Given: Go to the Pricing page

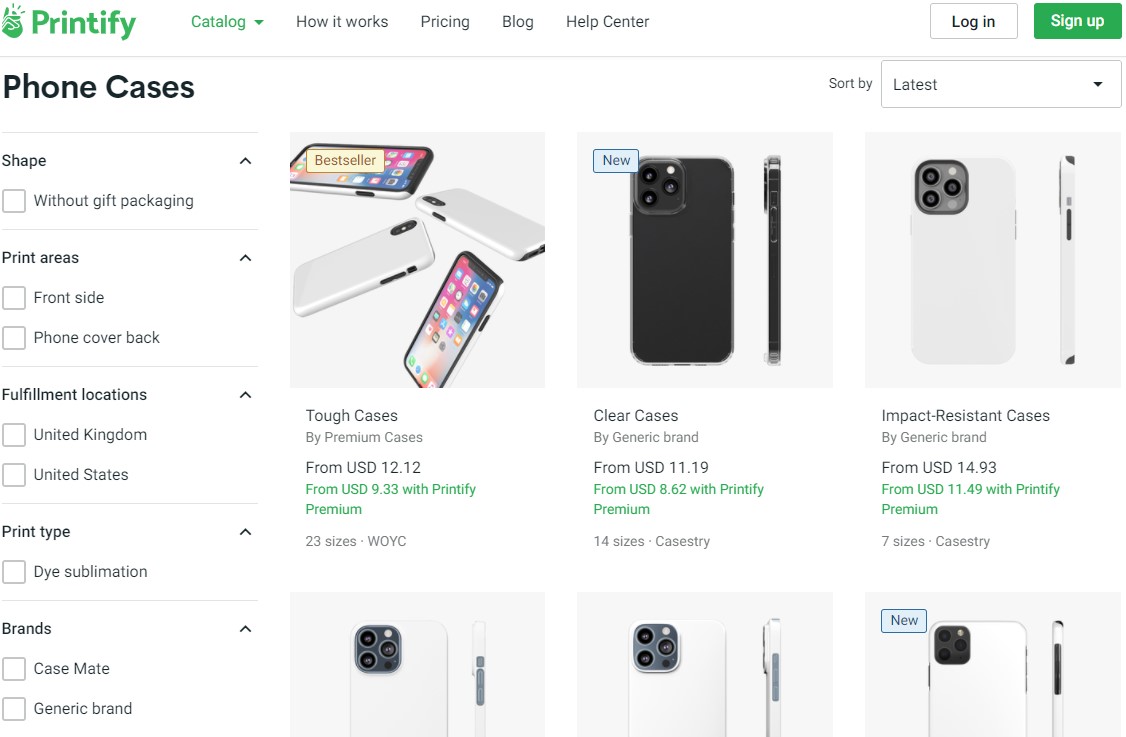Looking at the screenshot, I should (x=444, y=21).
